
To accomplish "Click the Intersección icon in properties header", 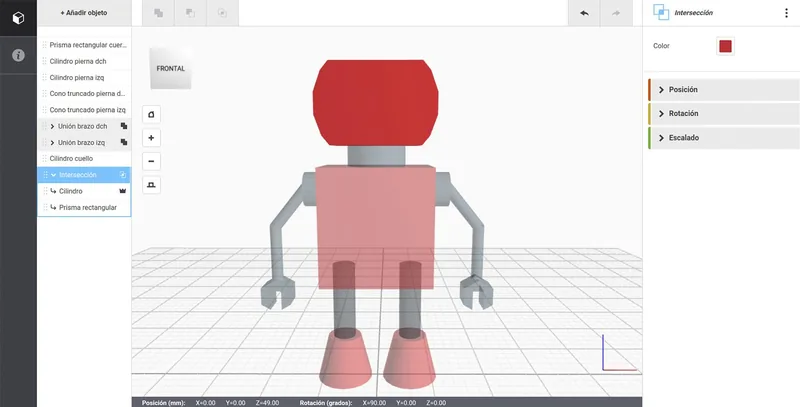I will (x=661, y=12).
